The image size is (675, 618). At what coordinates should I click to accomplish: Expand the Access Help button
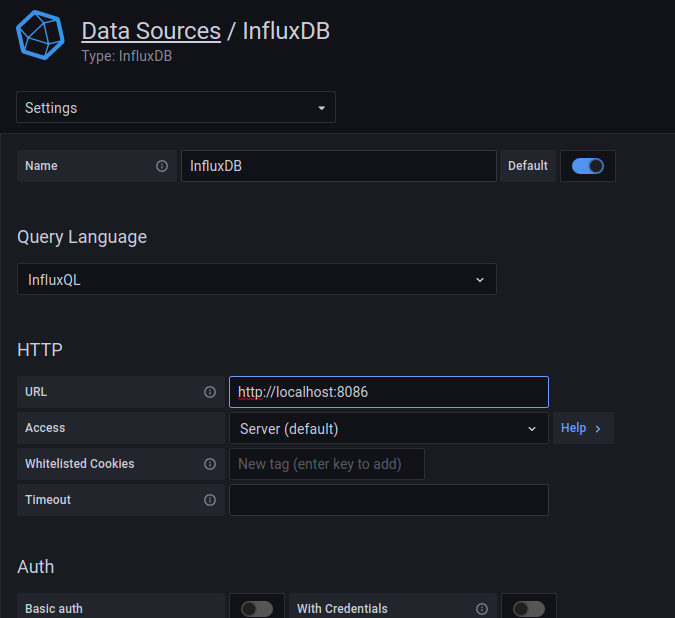[583, 428]
